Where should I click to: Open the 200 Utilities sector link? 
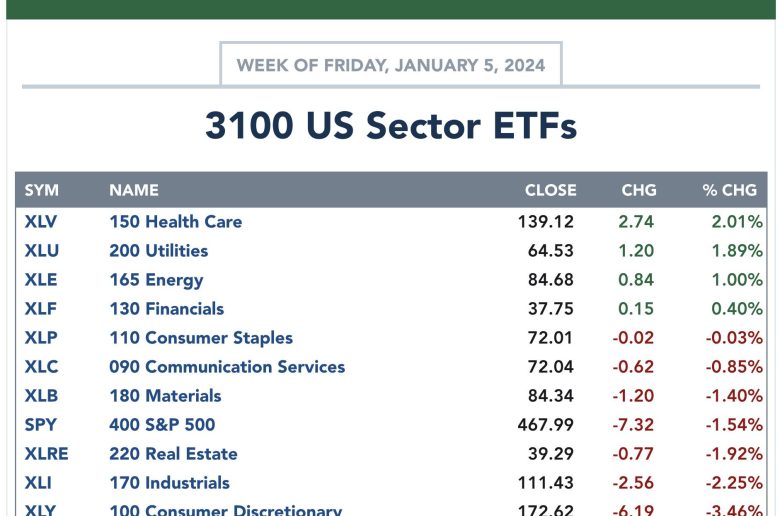point(158,250)
